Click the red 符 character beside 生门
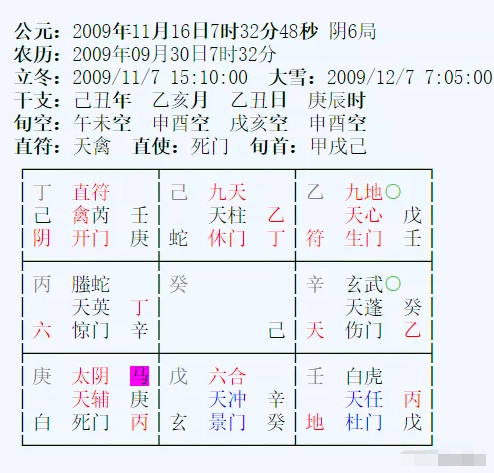 315,238
